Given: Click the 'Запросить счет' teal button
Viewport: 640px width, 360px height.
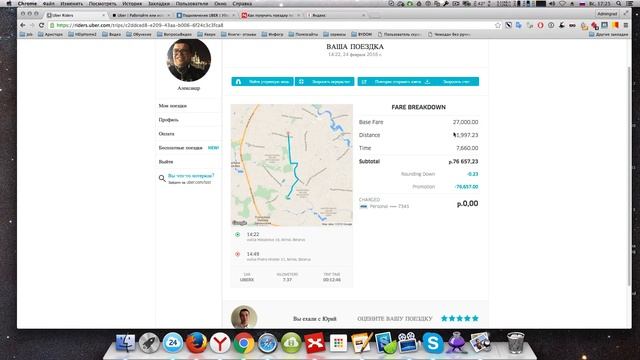Looking at the screenshot, I should [451, 82].
